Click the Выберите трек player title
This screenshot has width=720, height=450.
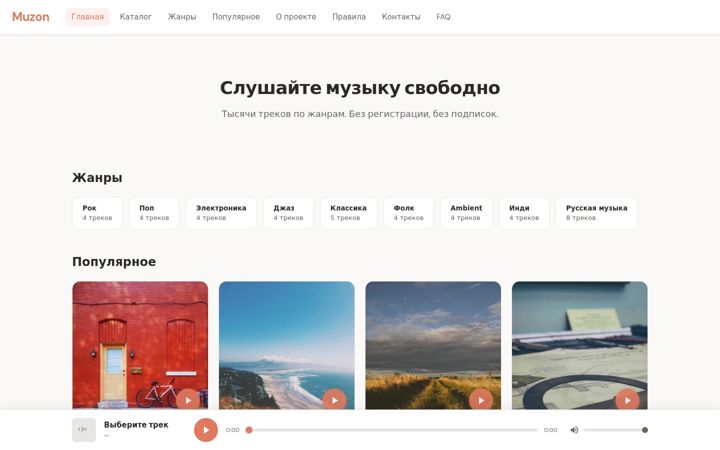click(x=136, y=425)
